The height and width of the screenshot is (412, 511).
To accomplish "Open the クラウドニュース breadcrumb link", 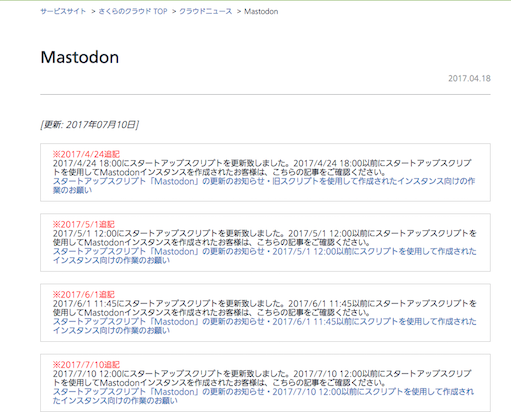I will tap(206, 11).
